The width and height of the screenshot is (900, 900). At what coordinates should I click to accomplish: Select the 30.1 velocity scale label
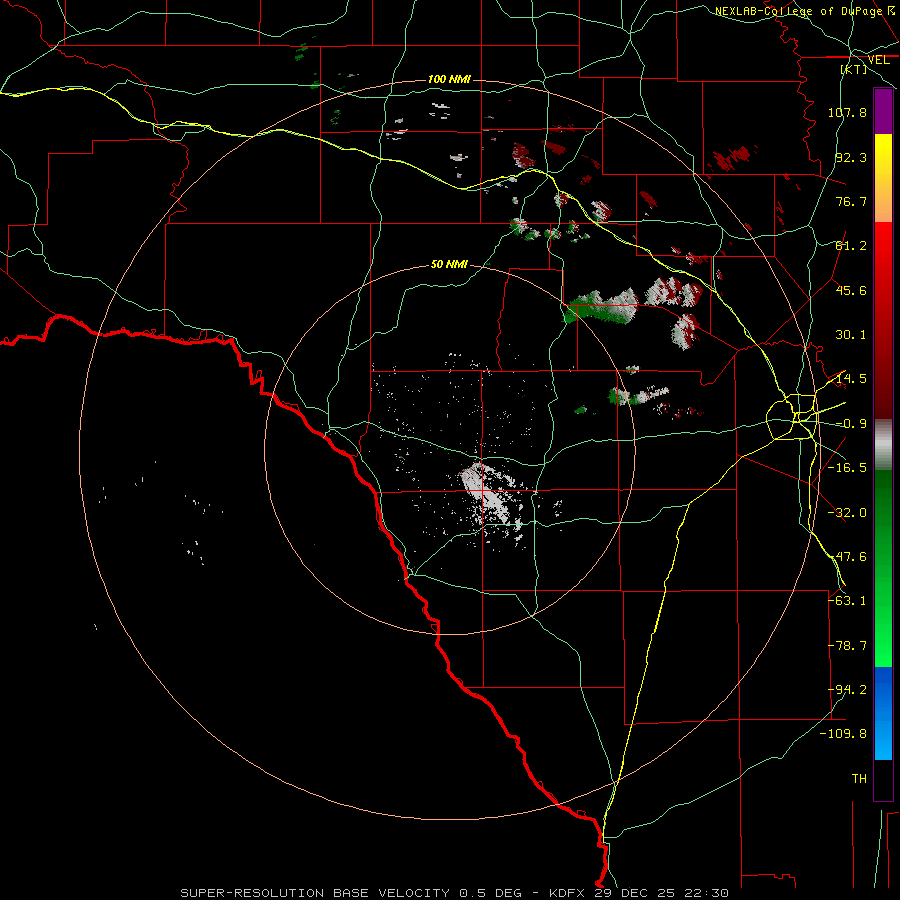tap(851, 335)
